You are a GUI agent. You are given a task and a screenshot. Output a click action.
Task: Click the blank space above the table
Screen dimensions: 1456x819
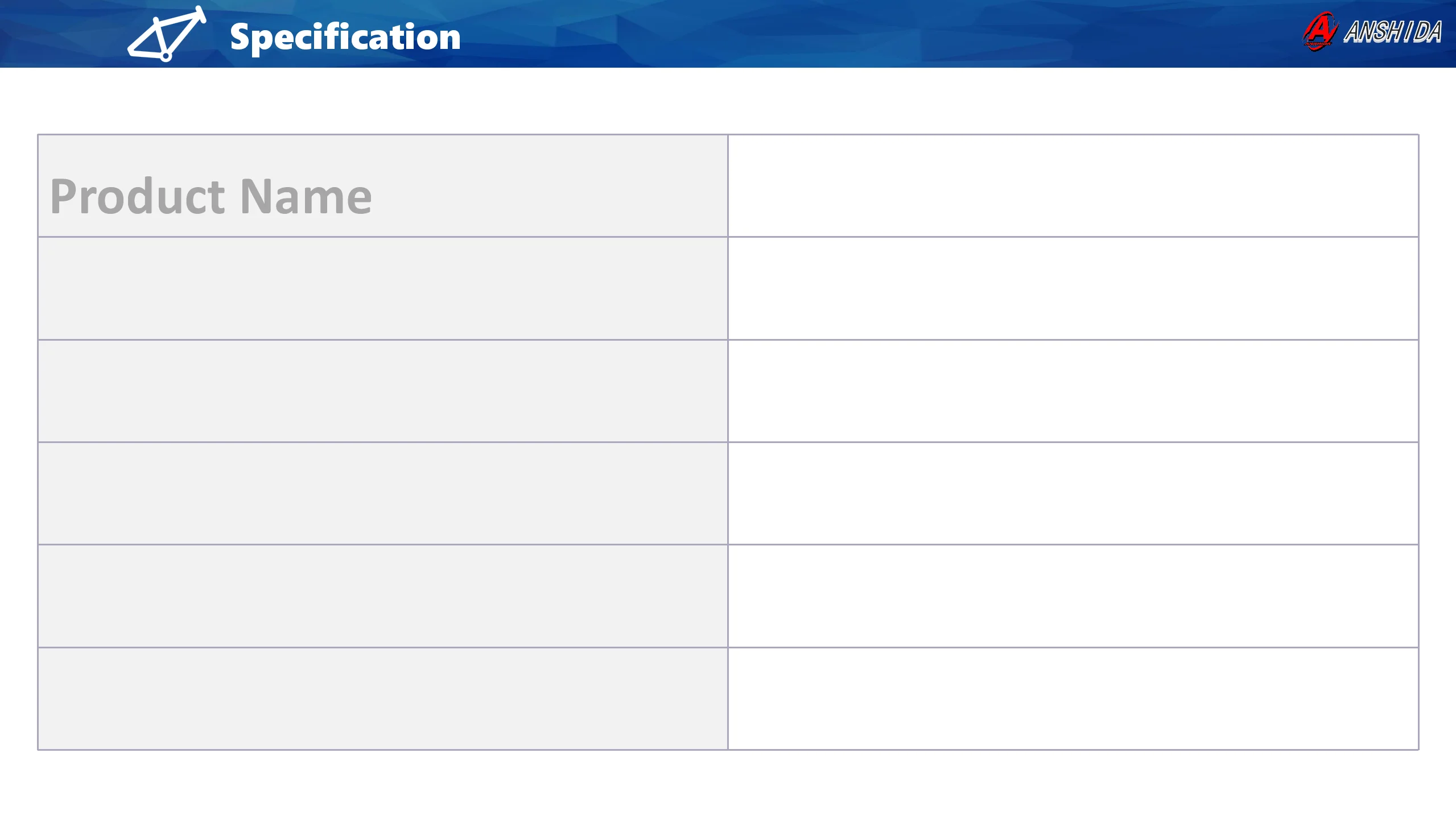(x=728, y=101)
